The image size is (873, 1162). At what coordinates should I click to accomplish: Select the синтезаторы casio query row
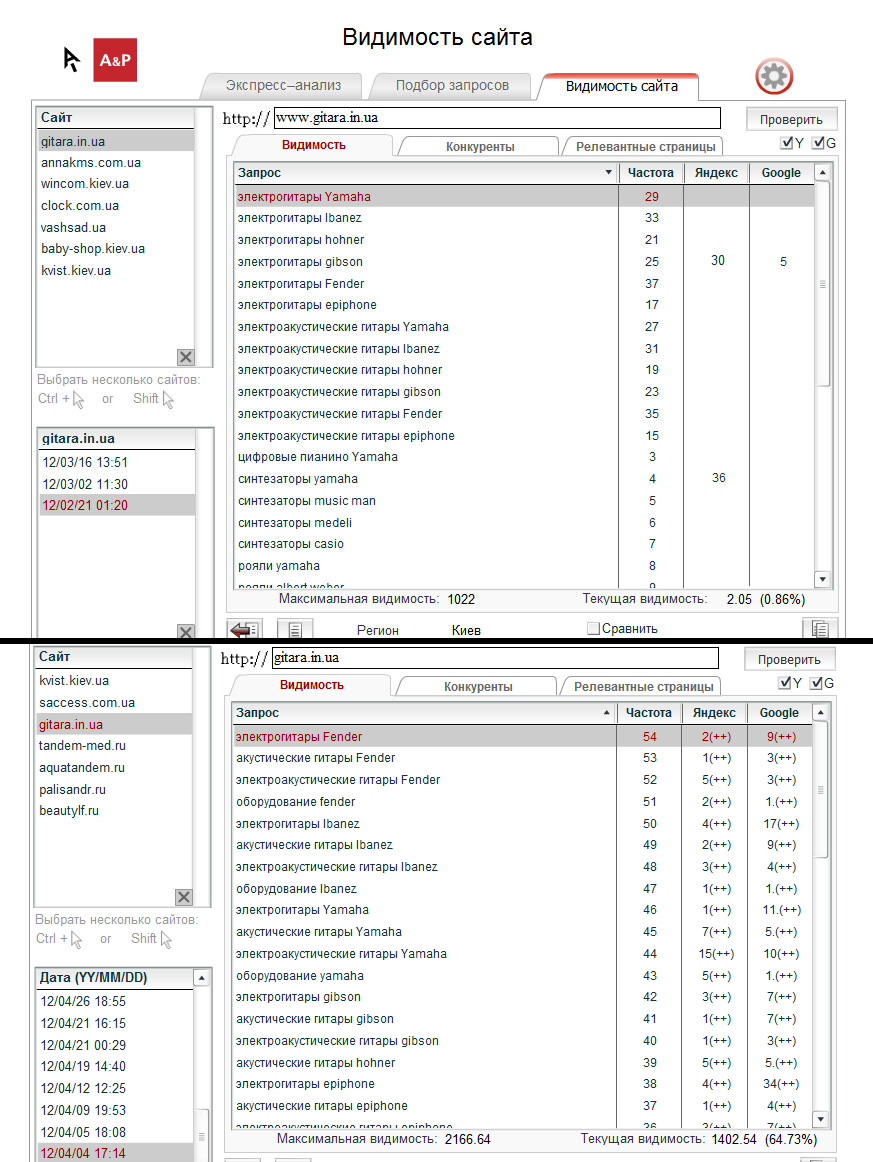[524, 544]
